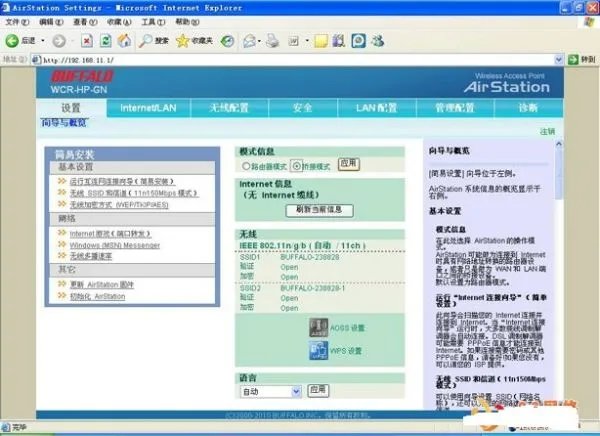Switch to the 安全 tab
This screenshot has height=436, width=600.
[x=303, y=108]
